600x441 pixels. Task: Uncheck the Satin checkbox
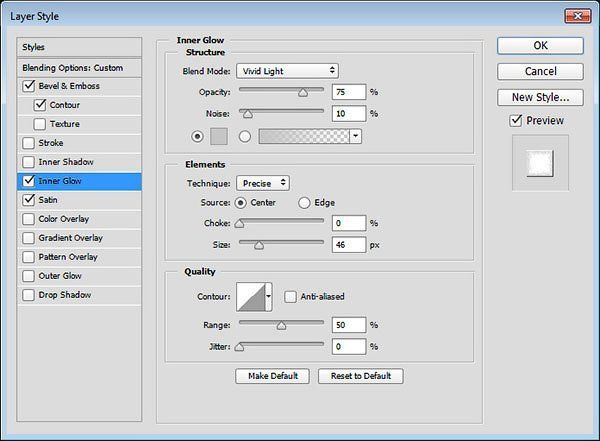pyautogui.click(x=29, y=200)
